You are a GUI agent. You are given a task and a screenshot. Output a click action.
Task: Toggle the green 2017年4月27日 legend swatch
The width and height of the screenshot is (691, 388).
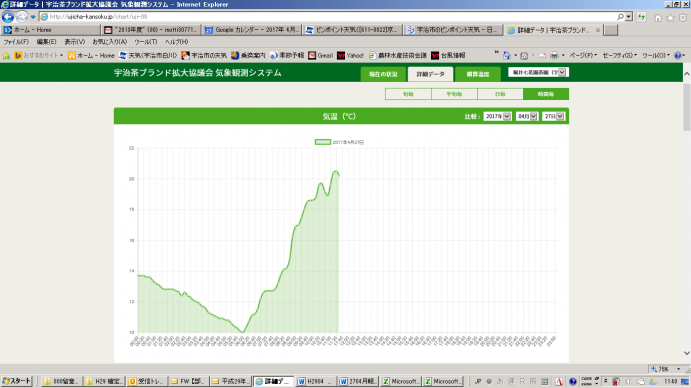(x=323, y=142)
